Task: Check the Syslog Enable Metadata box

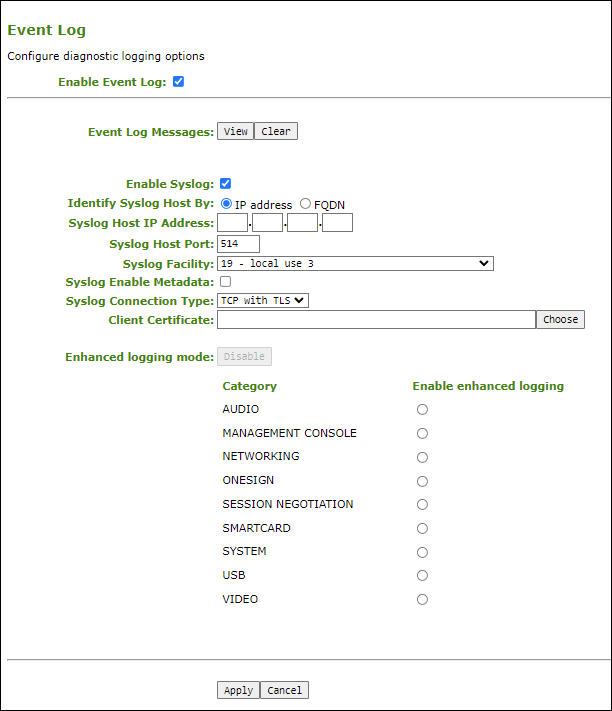Action: click(x=225, y=282)
